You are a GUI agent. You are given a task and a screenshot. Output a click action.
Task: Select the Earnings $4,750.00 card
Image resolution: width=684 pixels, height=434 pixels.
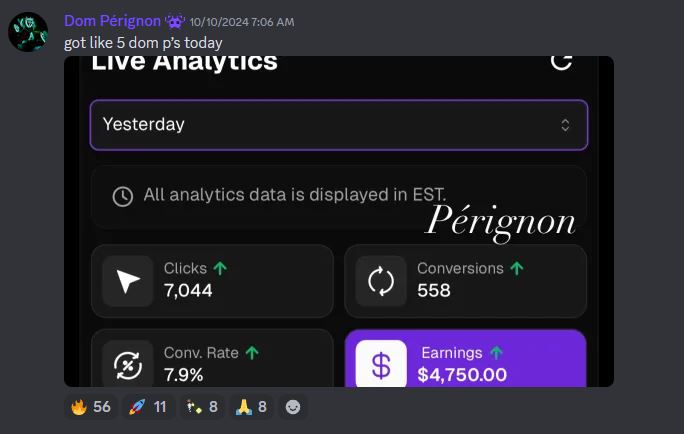465,359
